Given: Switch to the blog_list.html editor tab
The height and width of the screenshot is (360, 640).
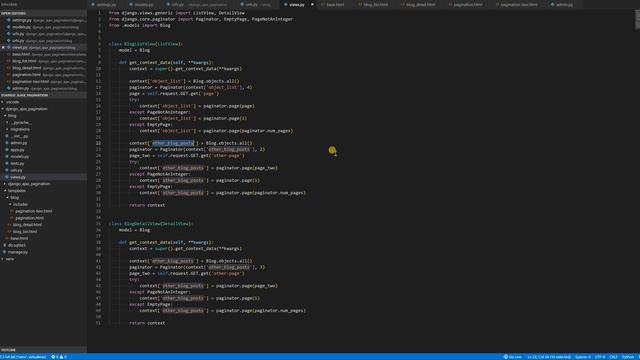Looking at the screenshot, I should (x=376, y=4).
